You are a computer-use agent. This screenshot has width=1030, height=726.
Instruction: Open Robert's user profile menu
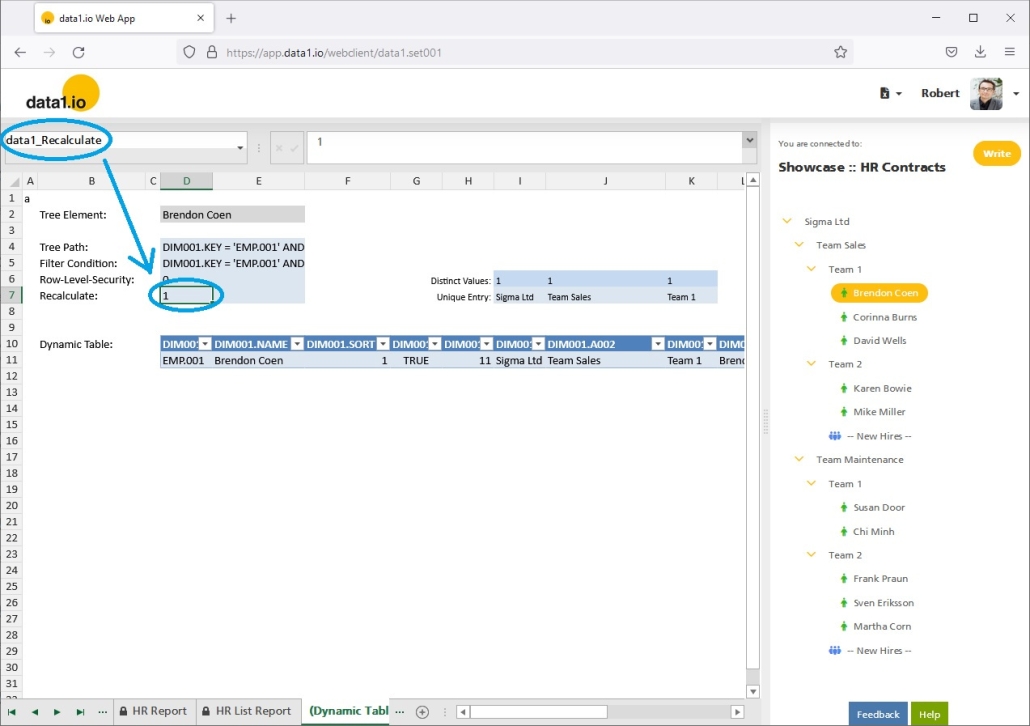pyautogui.click(x=1016, y=93)
